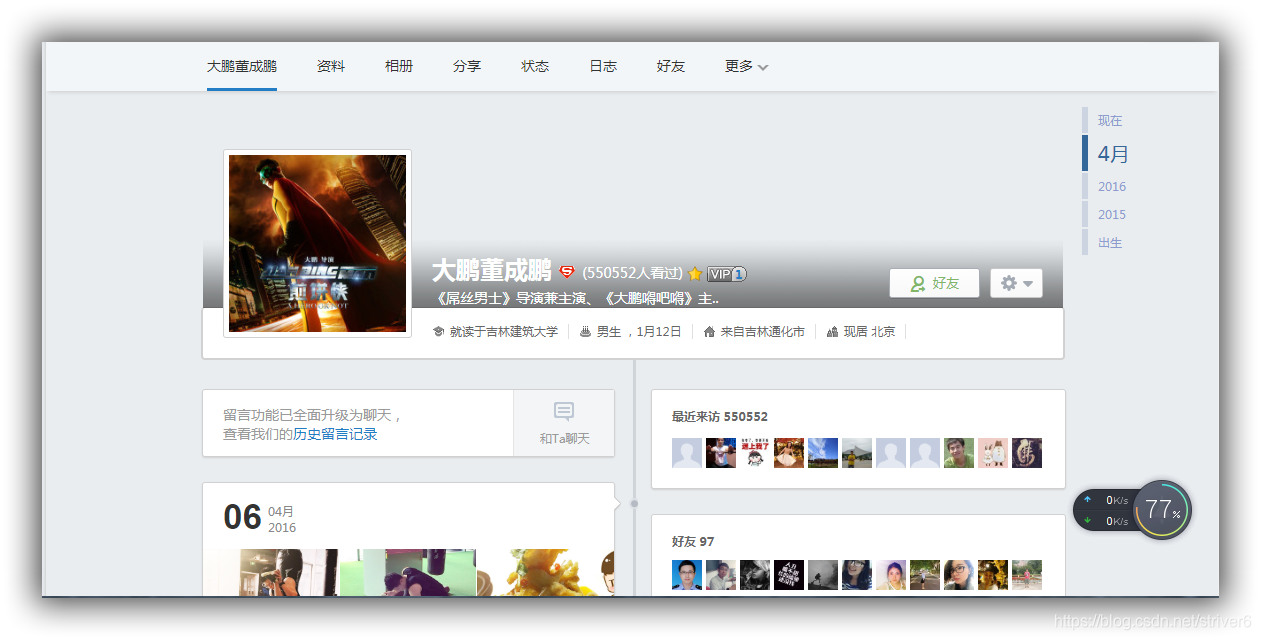Jump to 现在 on the timeline

pos(1110,120)
